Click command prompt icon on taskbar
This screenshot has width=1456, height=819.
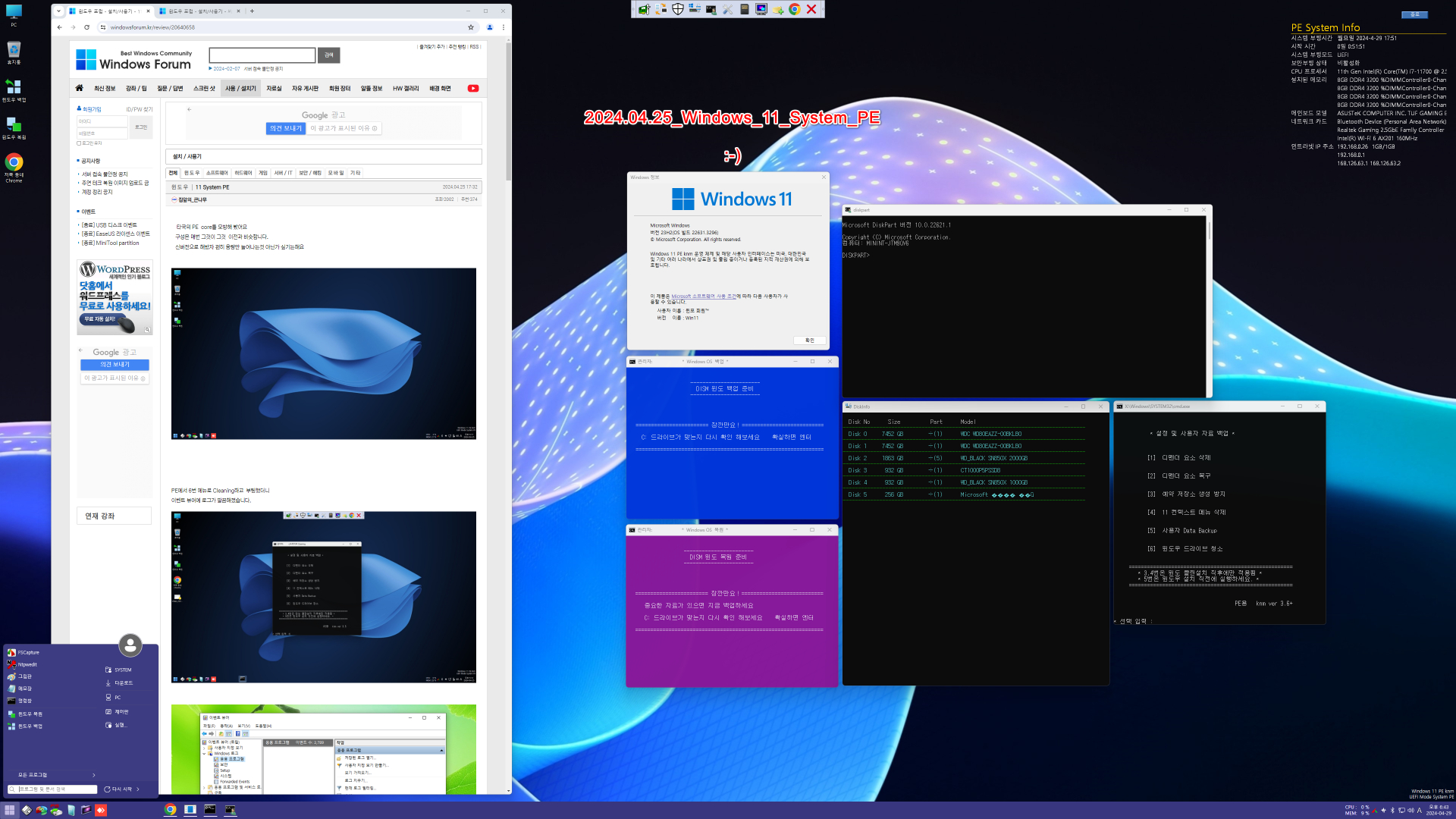pos(210,810)
